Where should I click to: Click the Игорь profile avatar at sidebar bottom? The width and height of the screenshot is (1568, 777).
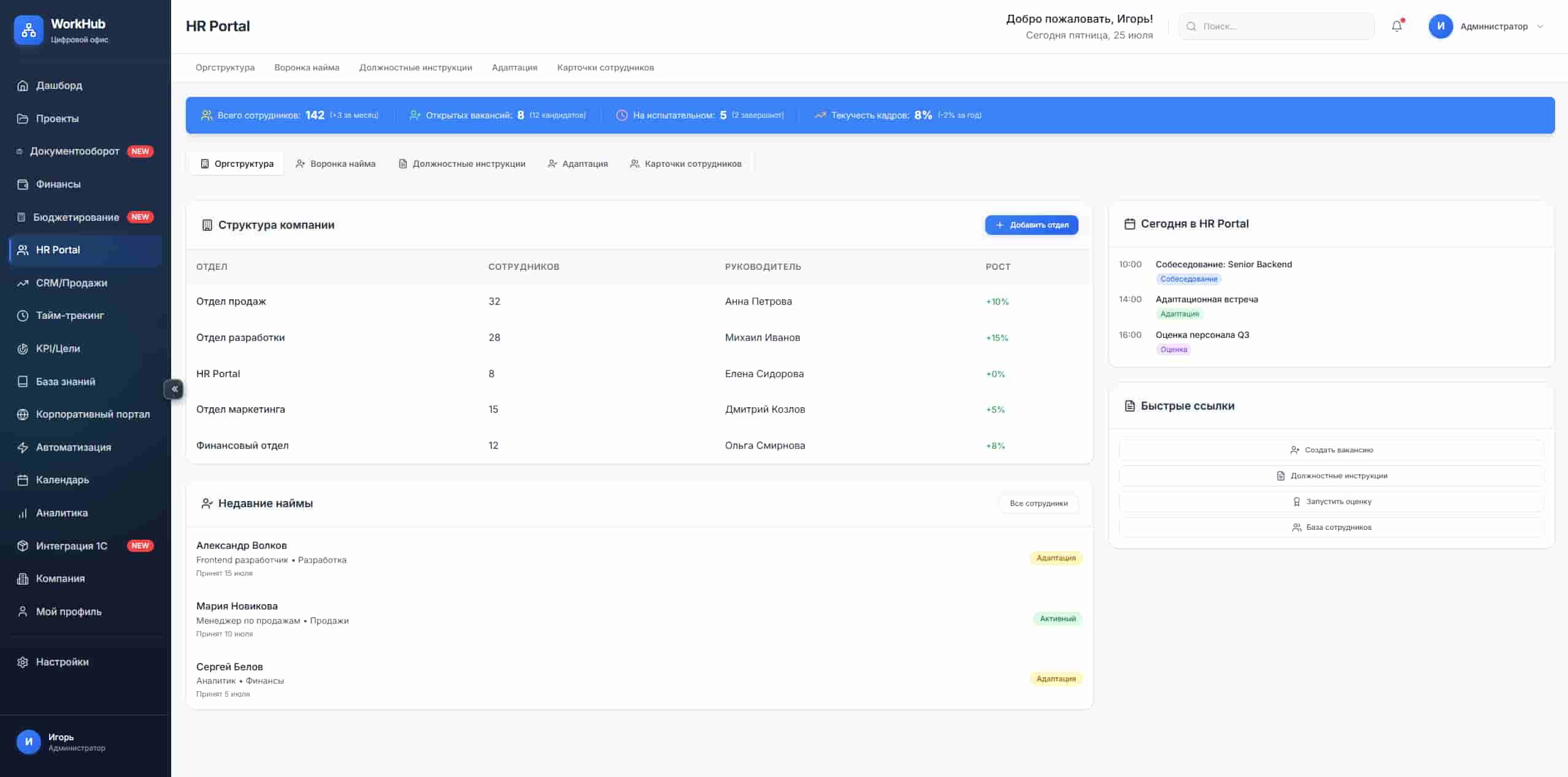click(28, 741)
